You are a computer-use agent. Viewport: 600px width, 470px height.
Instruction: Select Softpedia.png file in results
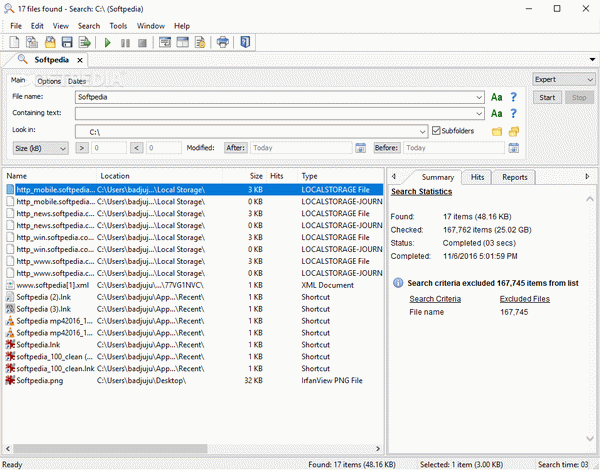[40, 380]
